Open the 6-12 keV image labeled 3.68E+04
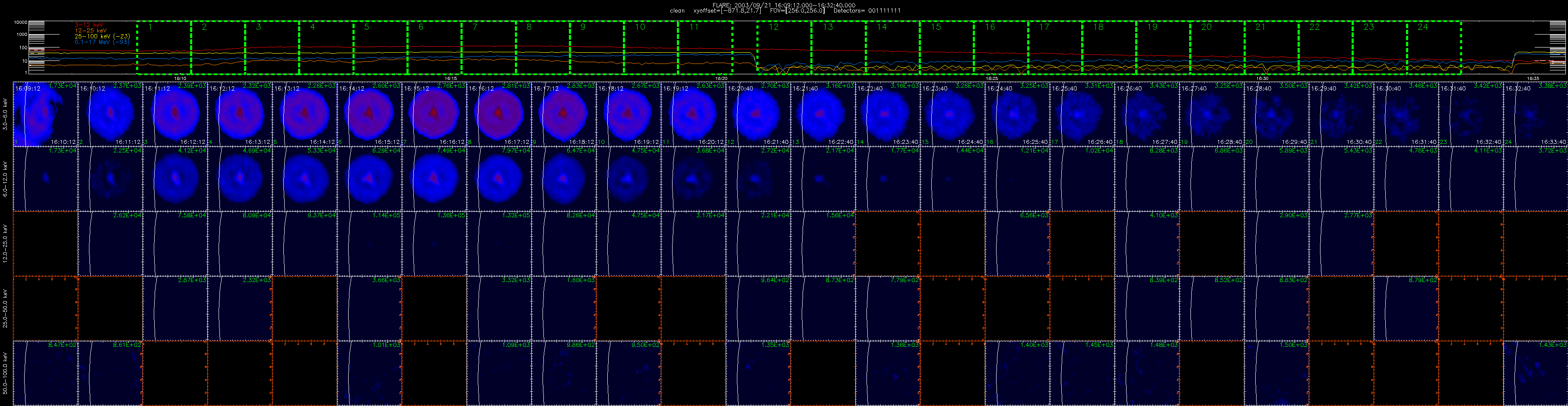 pyautogui.click(x=694, y=179)
